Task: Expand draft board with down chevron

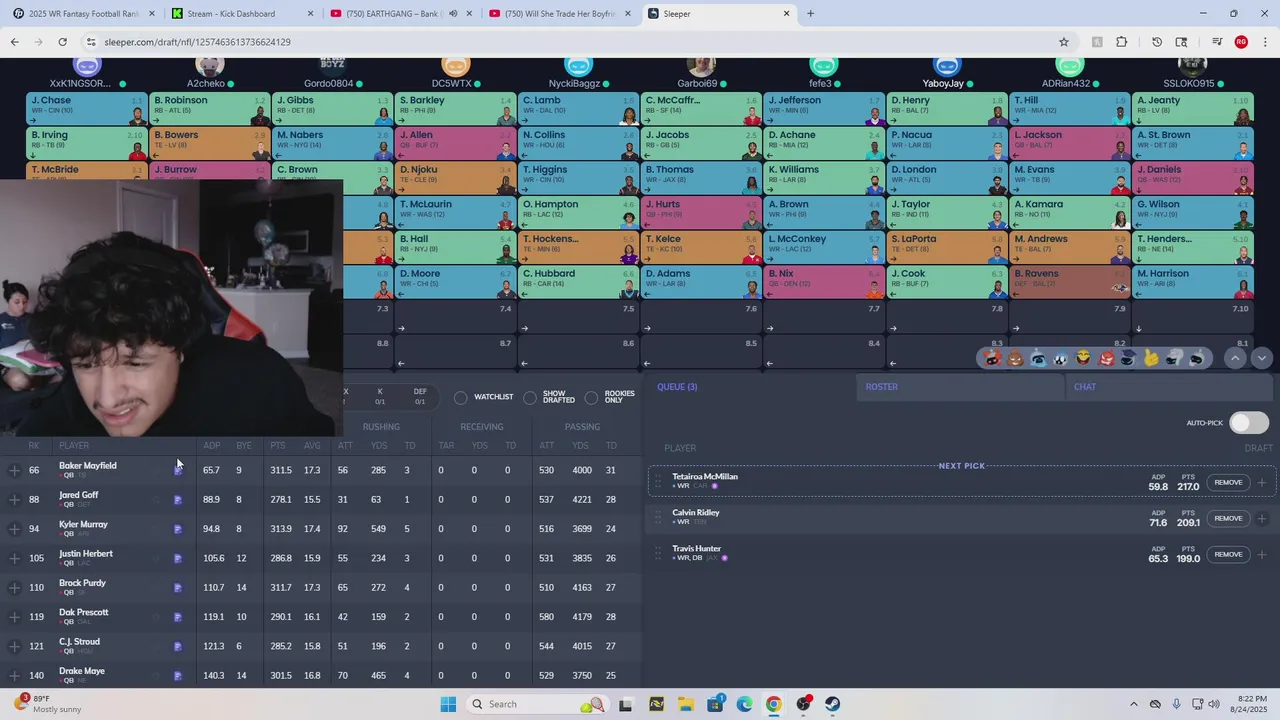Action: tap(1261, 358)
